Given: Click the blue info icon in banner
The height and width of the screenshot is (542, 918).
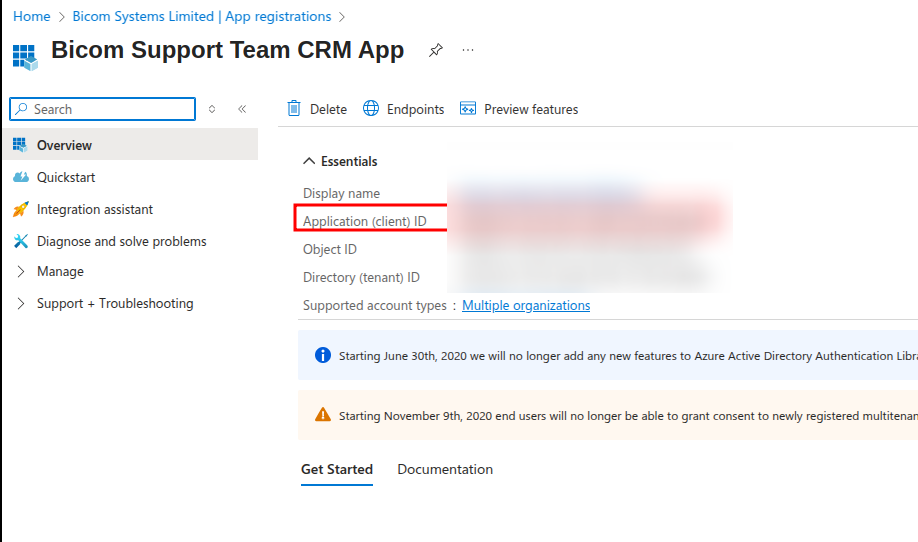Looking at the screenshot, I should coord(323,355).
